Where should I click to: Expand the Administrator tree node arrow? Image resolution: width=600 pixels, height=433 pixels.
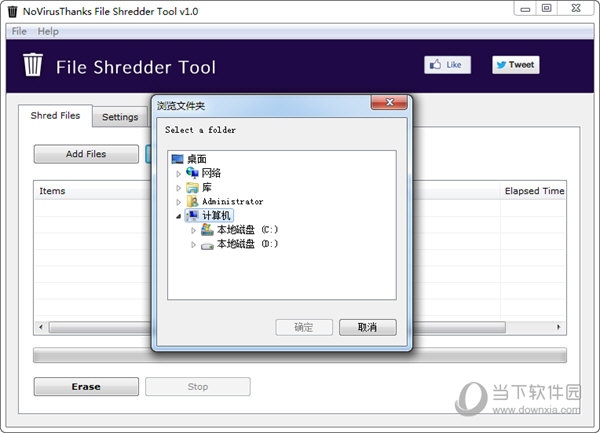click(x=179, y=202)
